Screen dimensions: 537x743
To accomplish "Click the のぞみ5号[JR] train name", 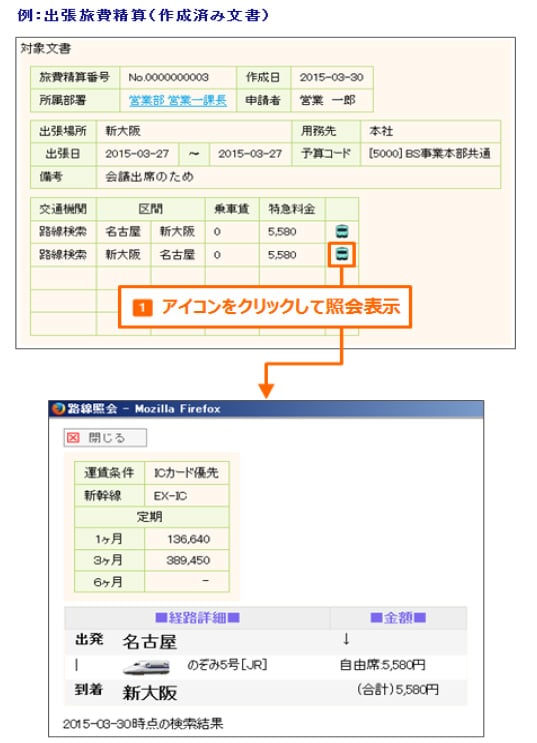I will click(227, 665).
